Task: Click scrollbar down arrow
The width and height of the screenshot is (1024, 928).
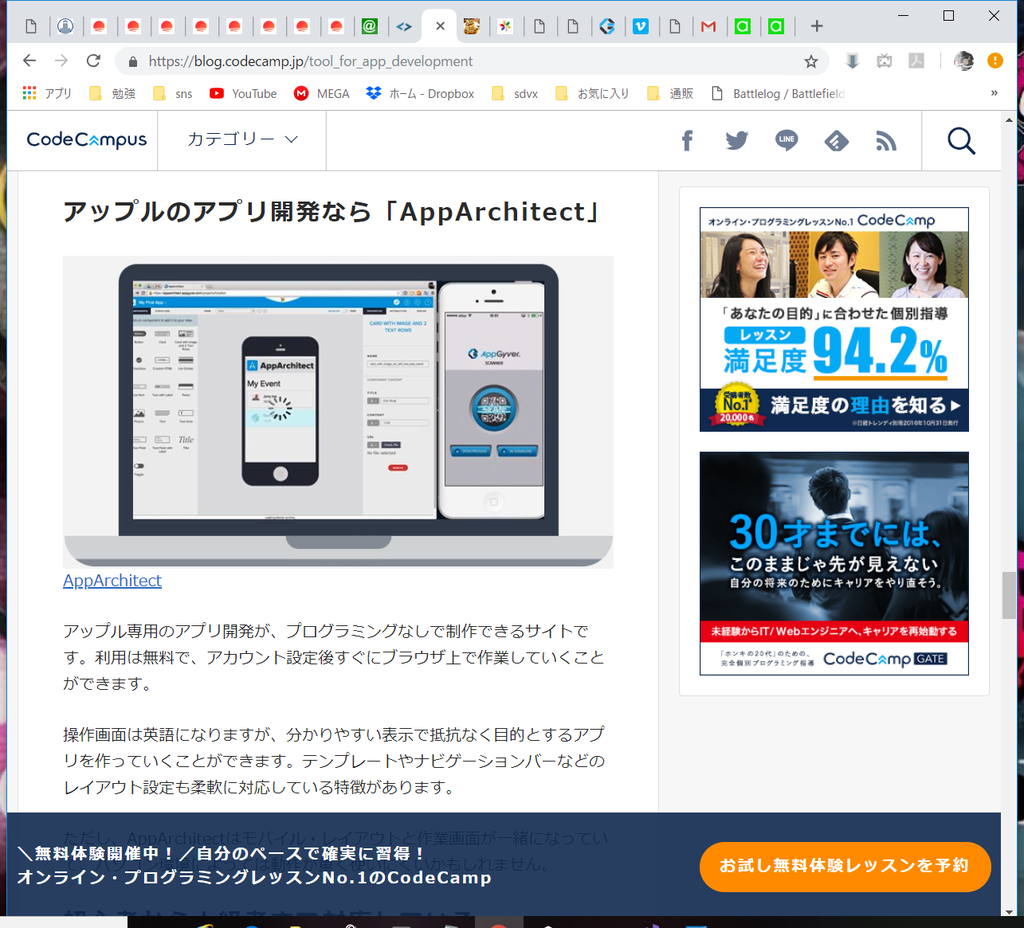Action: coord(1009,912)
